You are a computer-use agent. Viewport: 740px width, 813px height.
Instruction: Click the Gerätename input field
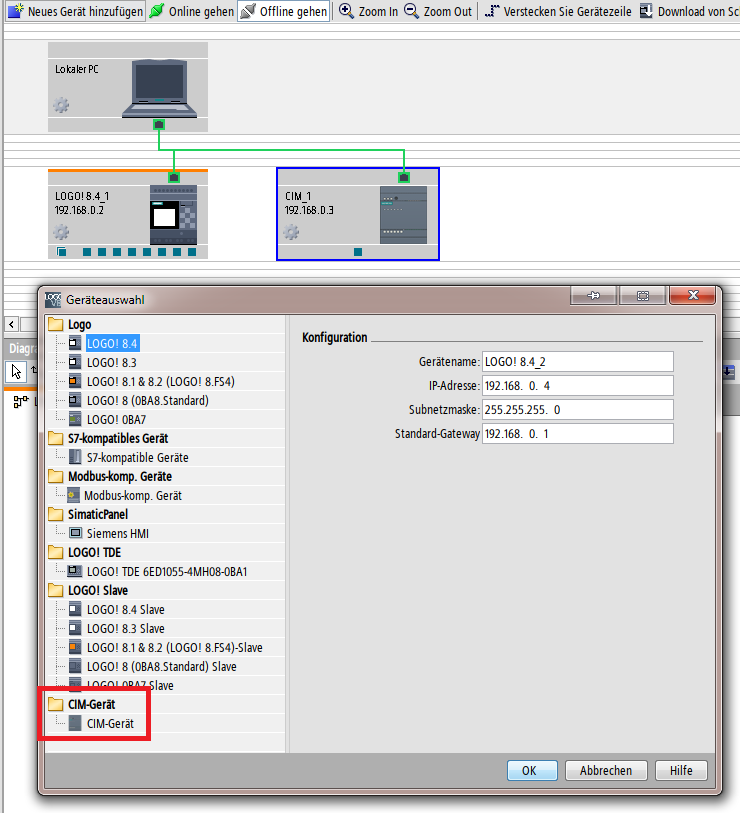click(x=578, y=362)
